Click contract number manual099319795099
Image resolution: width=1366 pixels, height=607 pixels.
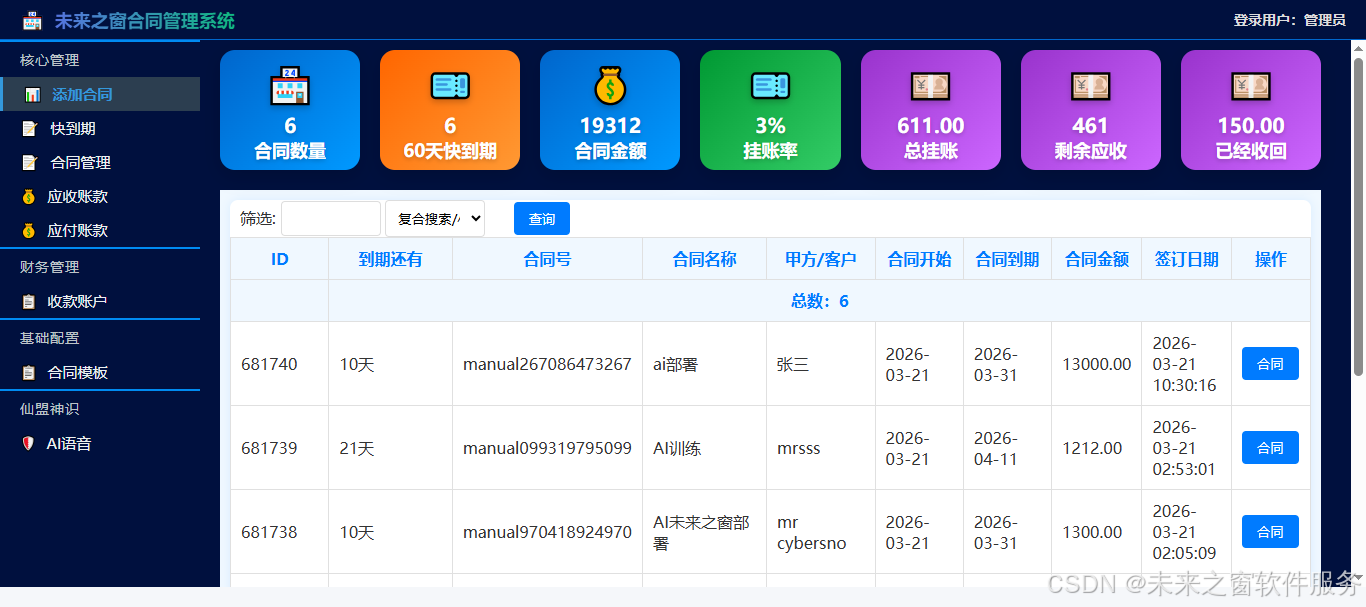(547, 448)
